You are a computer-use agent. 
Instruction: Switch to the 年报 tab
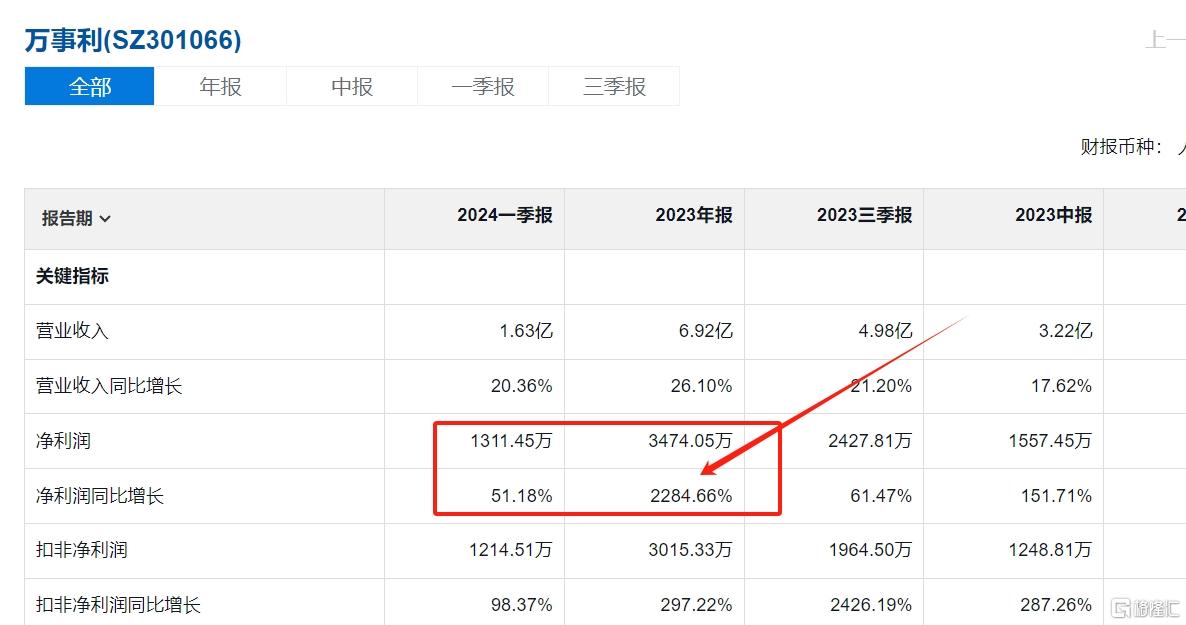click(x=220, y=86)
